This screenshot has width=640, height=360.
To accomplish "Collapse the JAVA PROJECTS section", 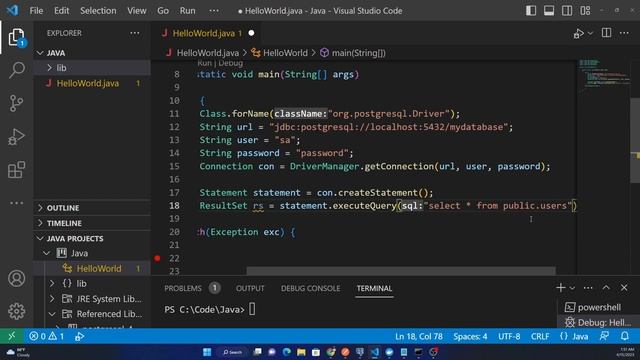I will click(x=92, y=238).
